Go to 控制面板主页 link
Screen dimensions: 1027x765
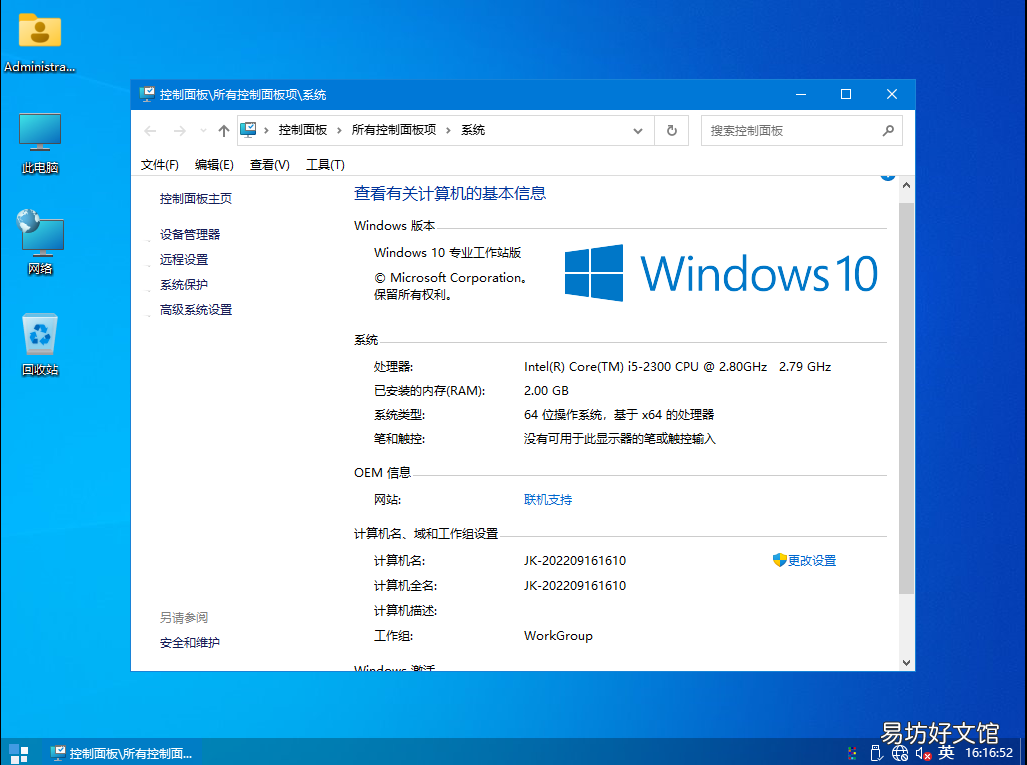[196, 198]
